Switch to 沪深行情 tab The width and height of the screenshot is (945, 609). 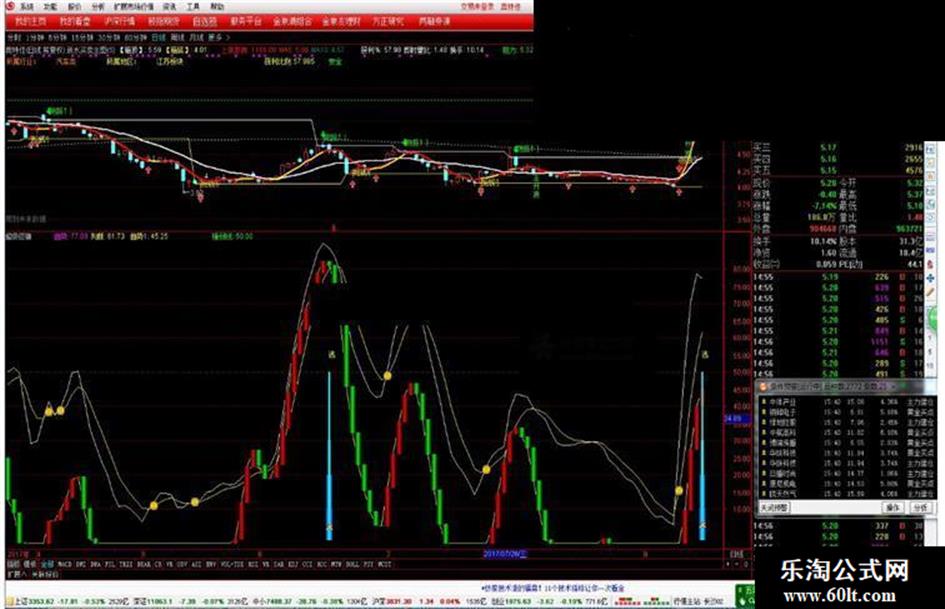point(119,22)
